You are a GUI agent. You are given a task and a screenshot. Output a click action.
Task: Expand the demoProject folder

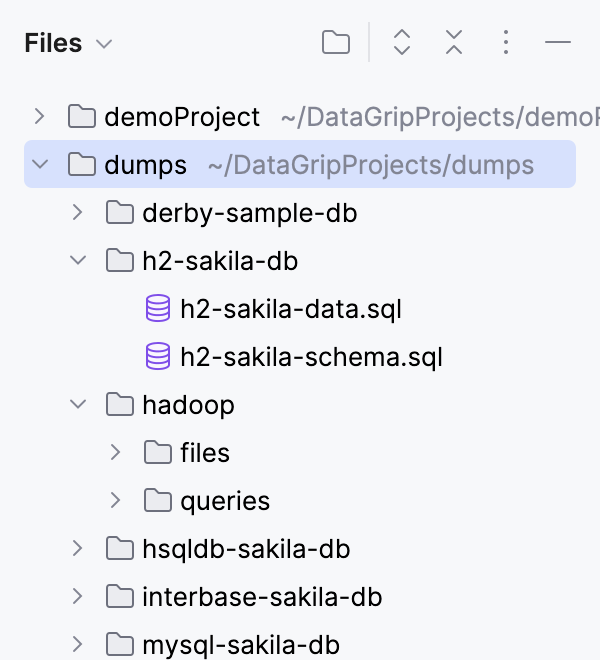(40, 117)
